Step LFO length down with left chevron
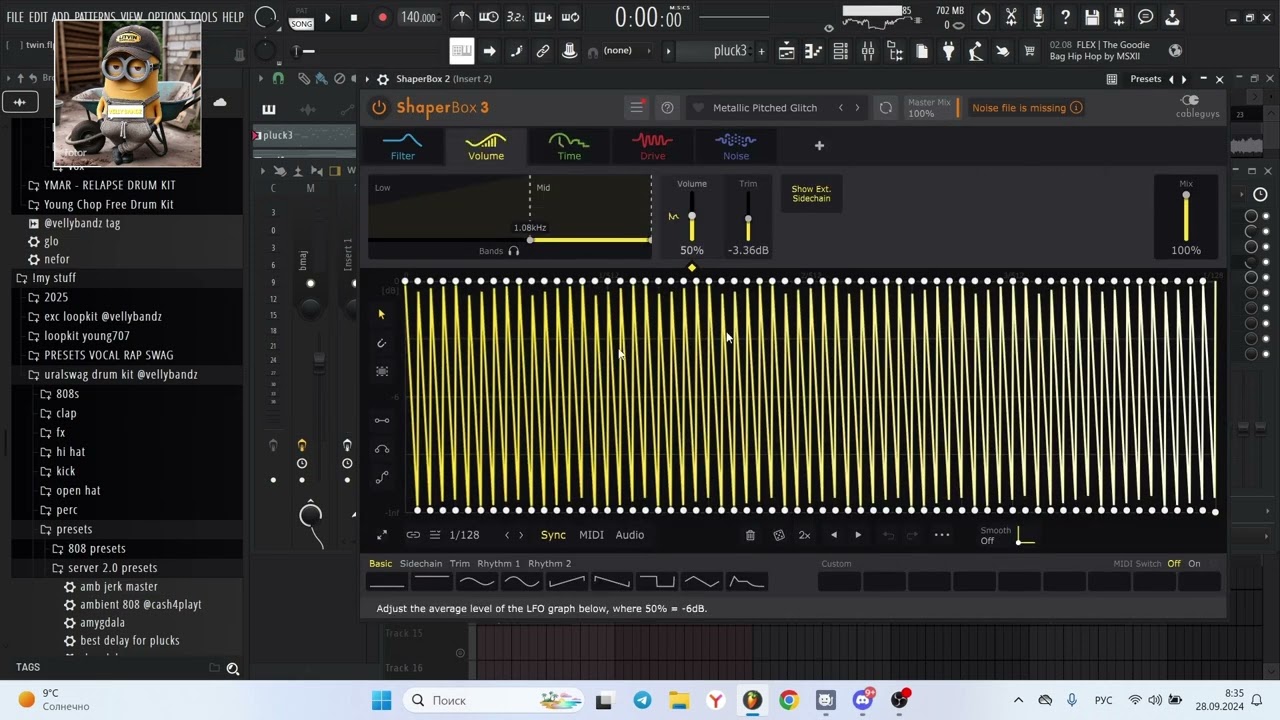The height and width of the screenshot is (720, 1280). click(507, 535)
